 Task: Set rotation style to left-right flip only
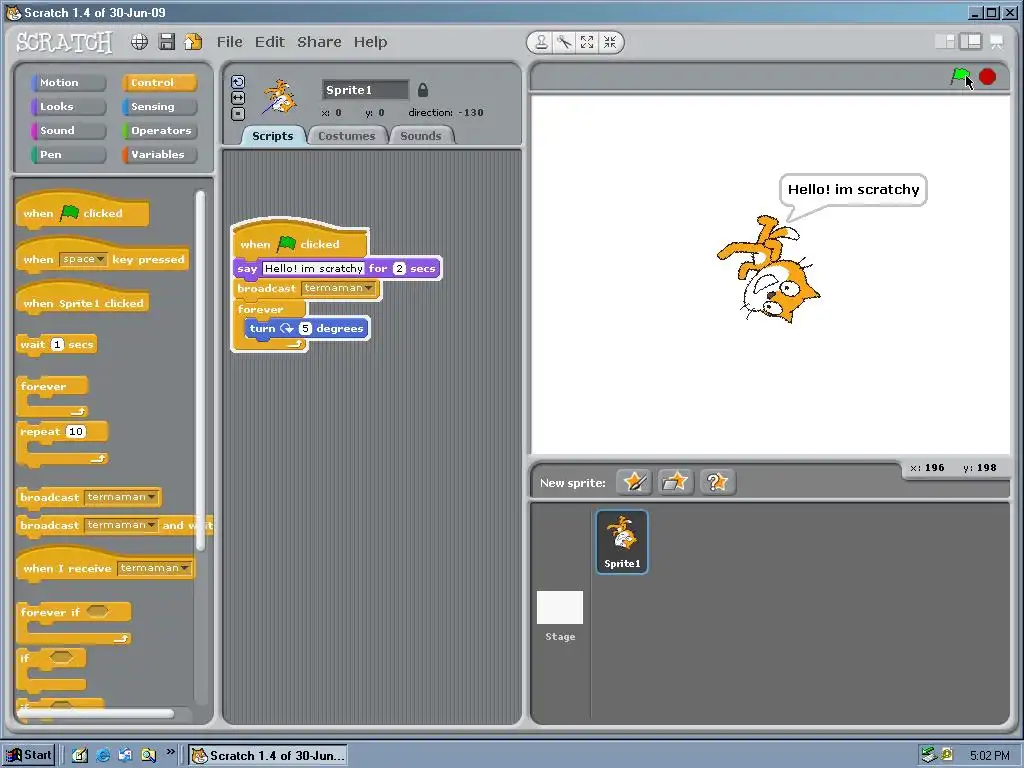[238, 97]
